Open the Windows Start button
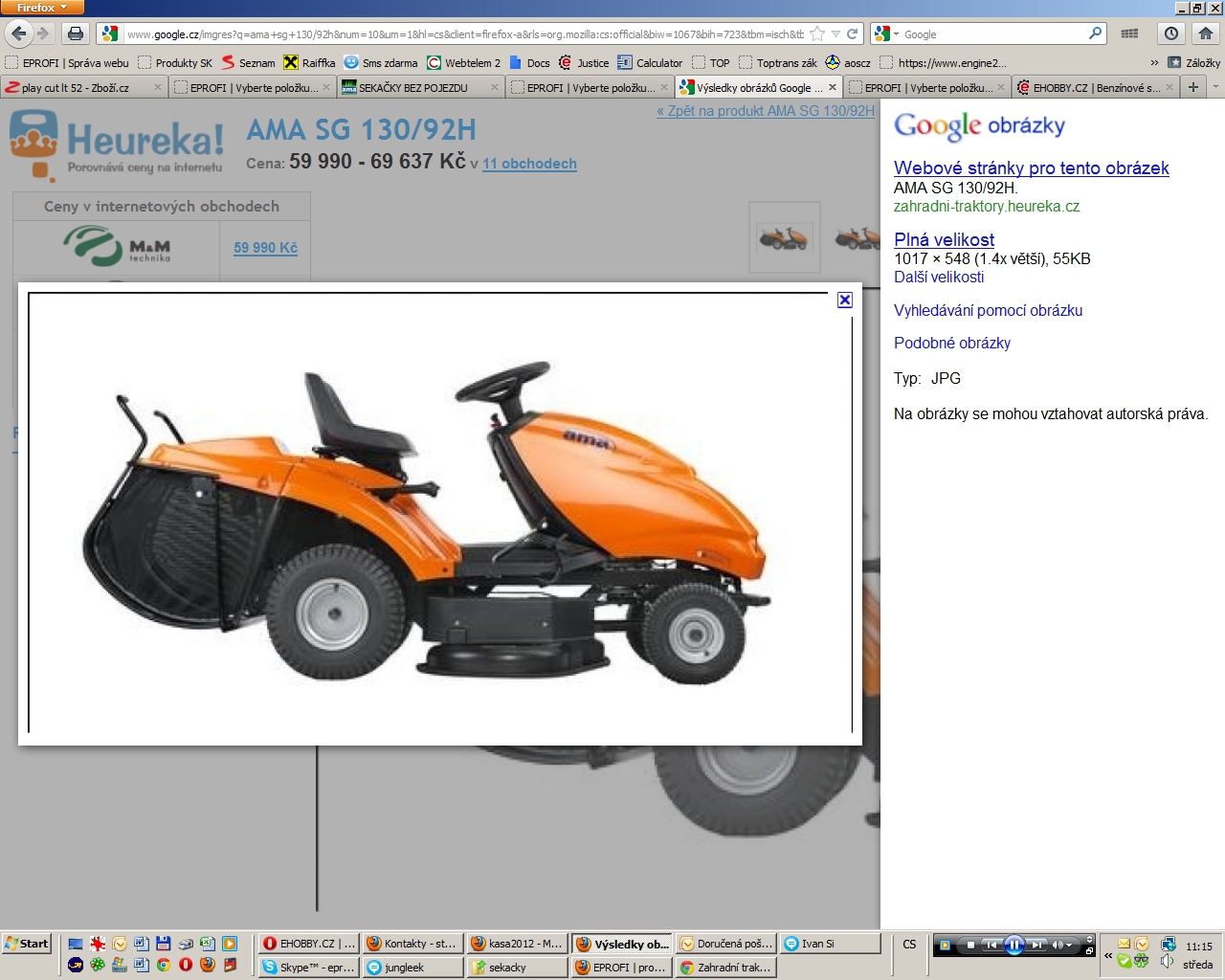Viewport: 1225px width, 980px height. tap(26, 944)
